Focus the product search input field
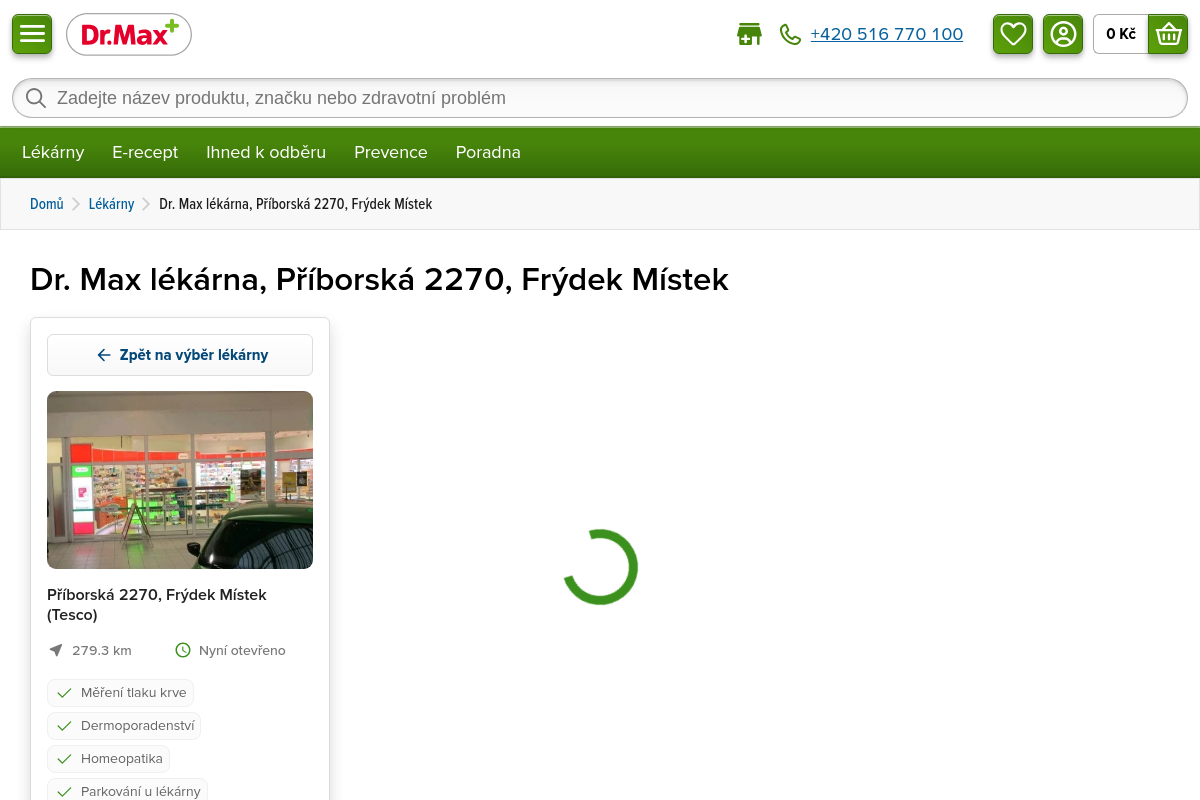This screenshot has height=800, width=1200. 600,98
